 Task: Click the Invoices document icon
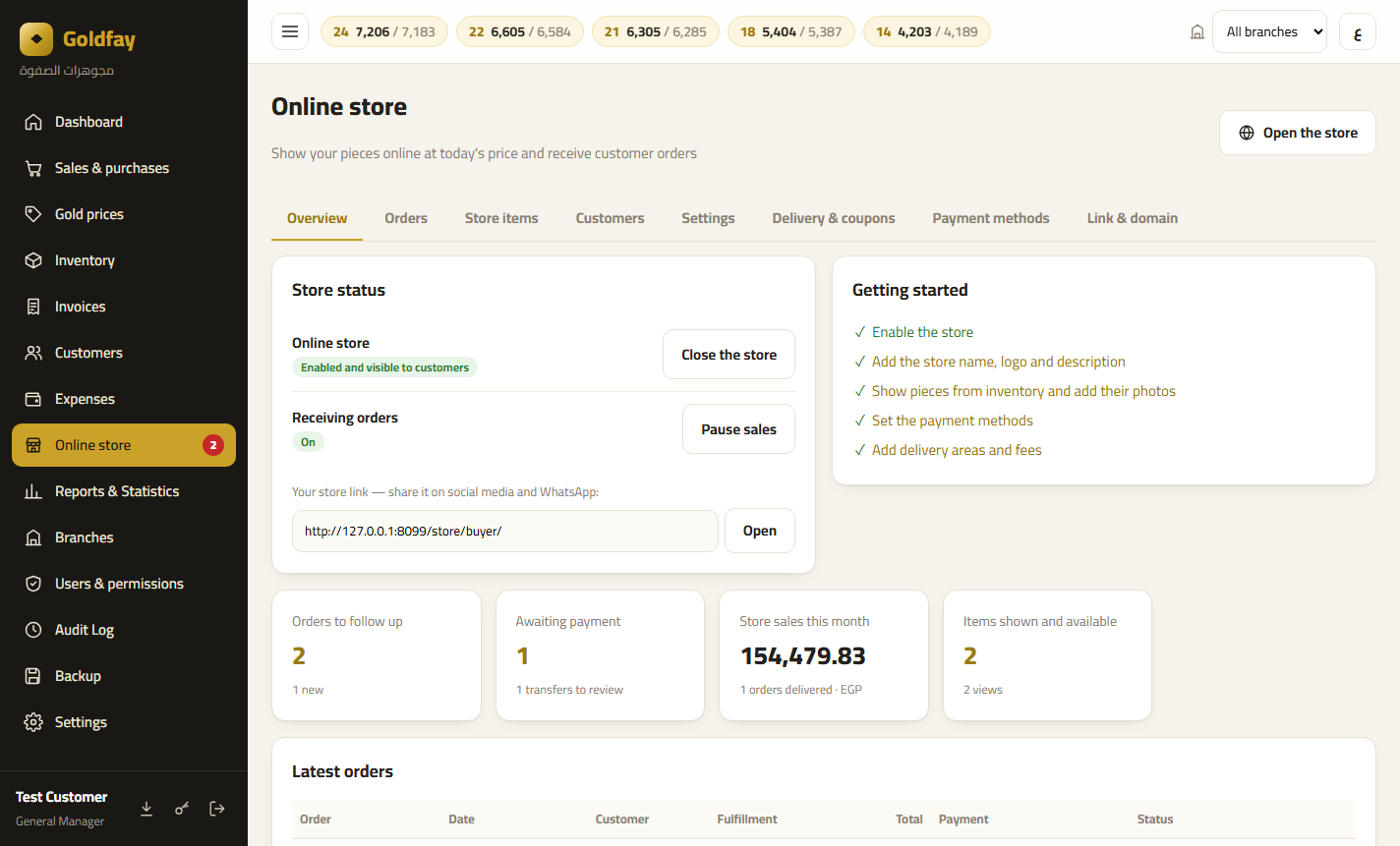coord(33,307)
